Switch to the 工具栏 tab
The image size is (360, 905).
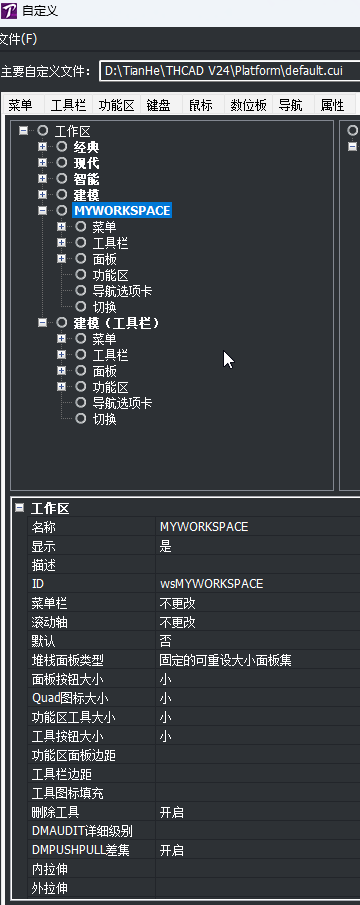68,105
